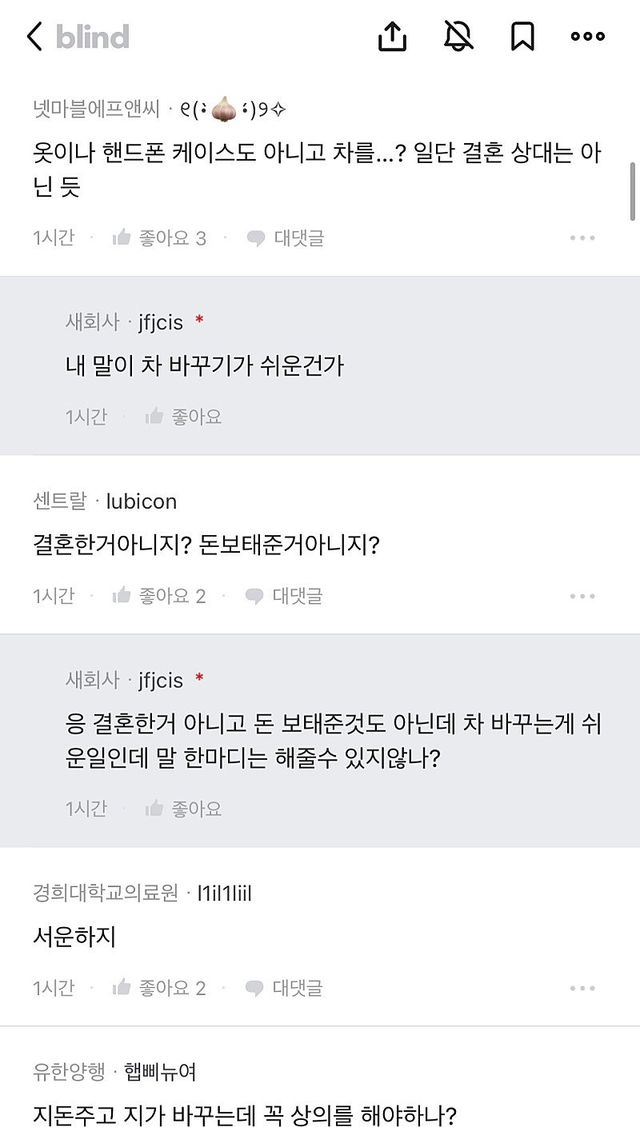640x1127 pixels.
Task: Open more options for 넷마블에프앤씨 comment
Action: [583, 238]
